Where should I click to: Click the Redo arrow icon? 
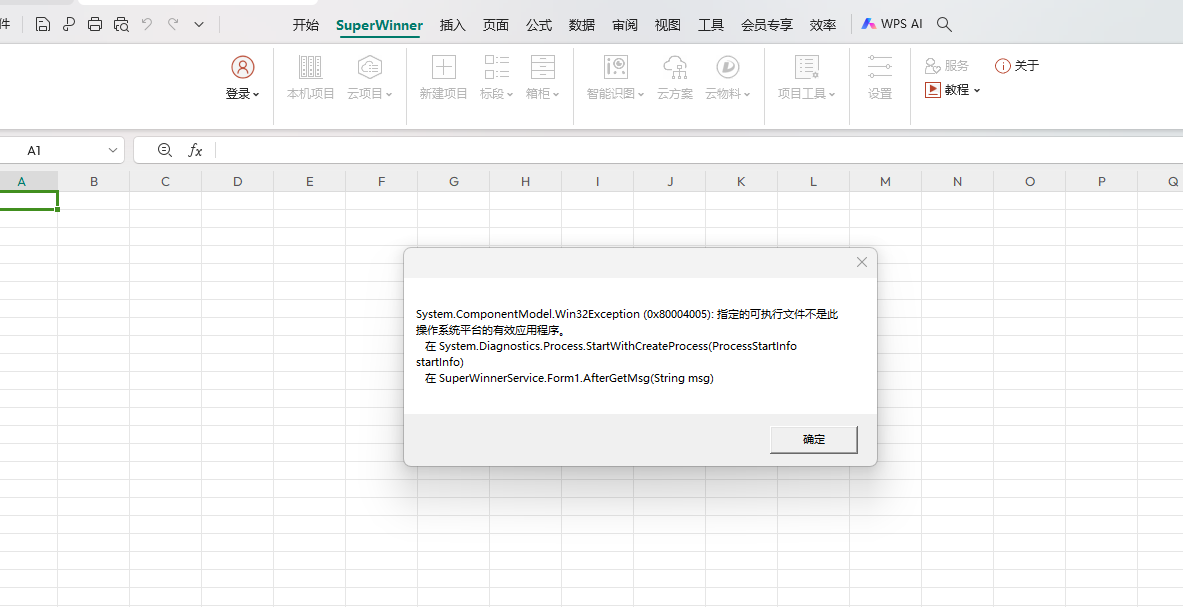pos(173,24)
